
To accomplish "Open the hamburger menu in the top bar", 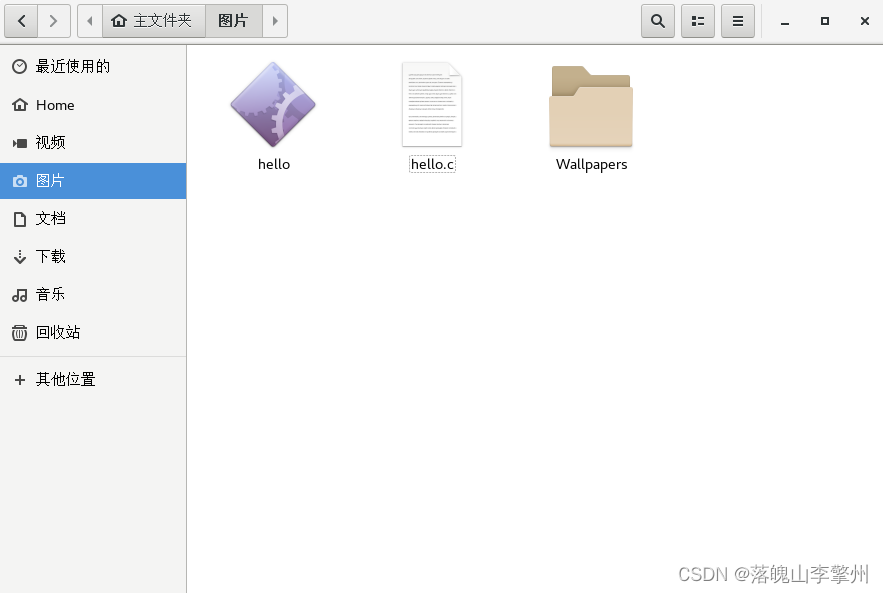I will 737,20.
